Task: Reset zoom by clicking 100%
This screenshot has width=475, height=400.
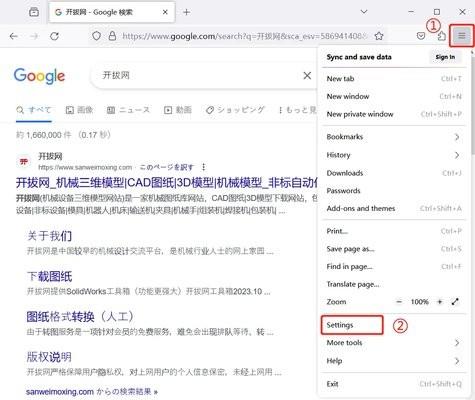Action: [419, 302]
